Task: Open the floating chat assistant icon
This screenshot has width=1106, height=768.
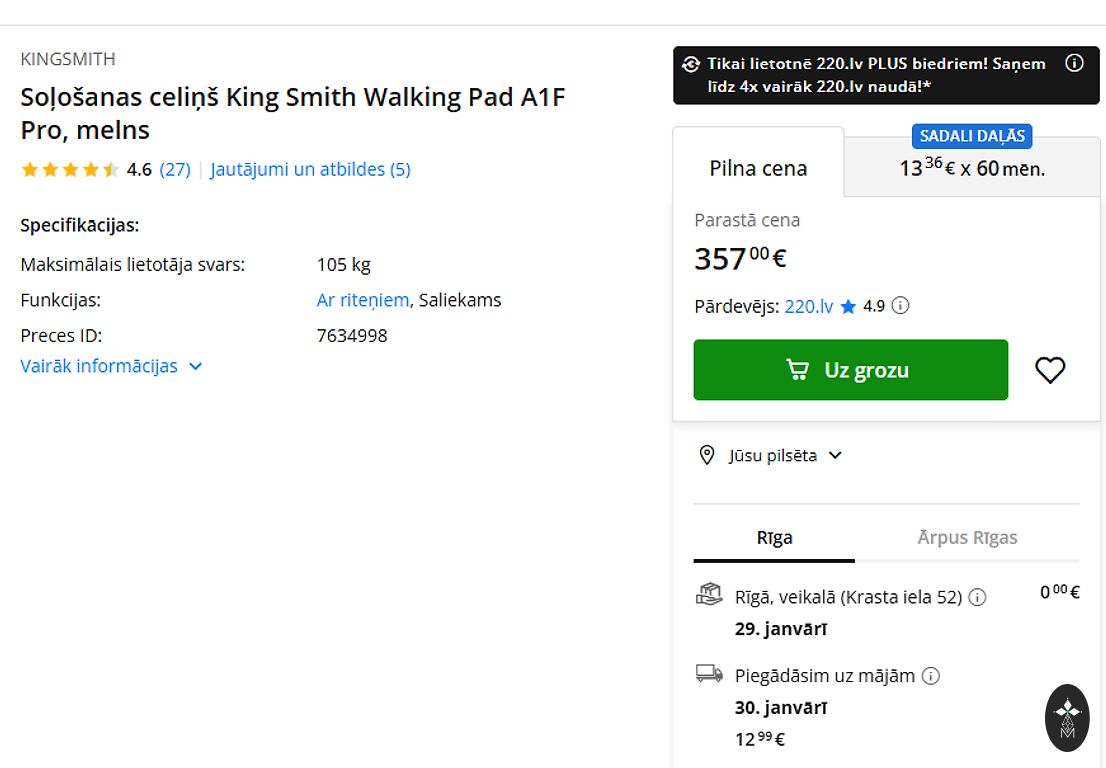Action: tap(1067, 717)
